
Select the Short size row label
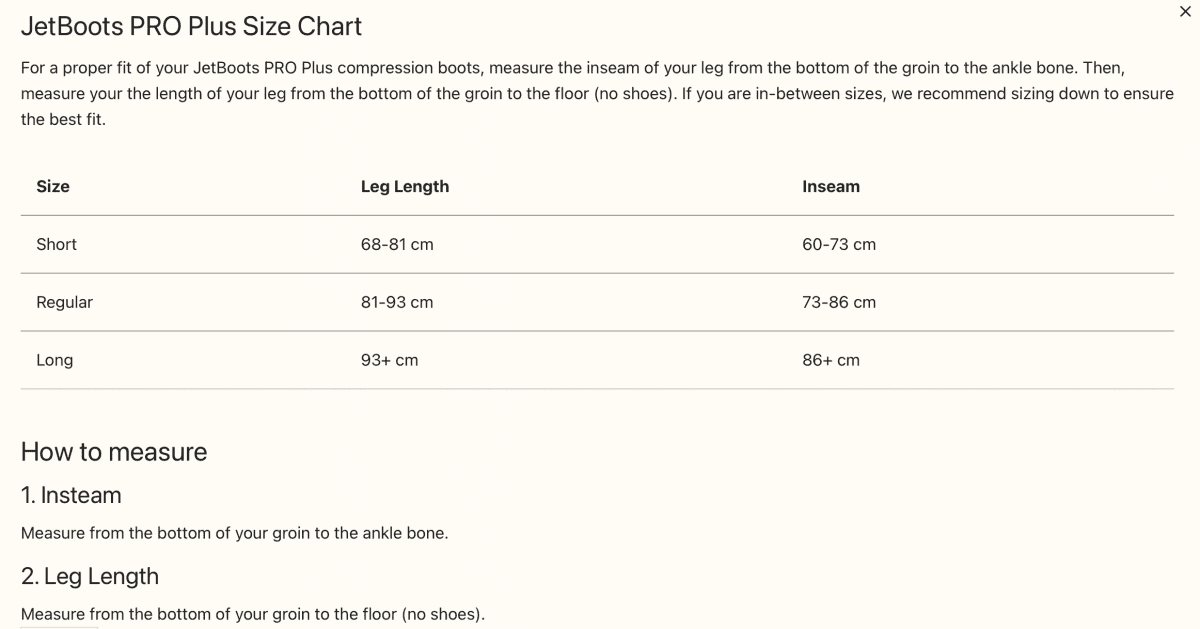pos(56,244)
